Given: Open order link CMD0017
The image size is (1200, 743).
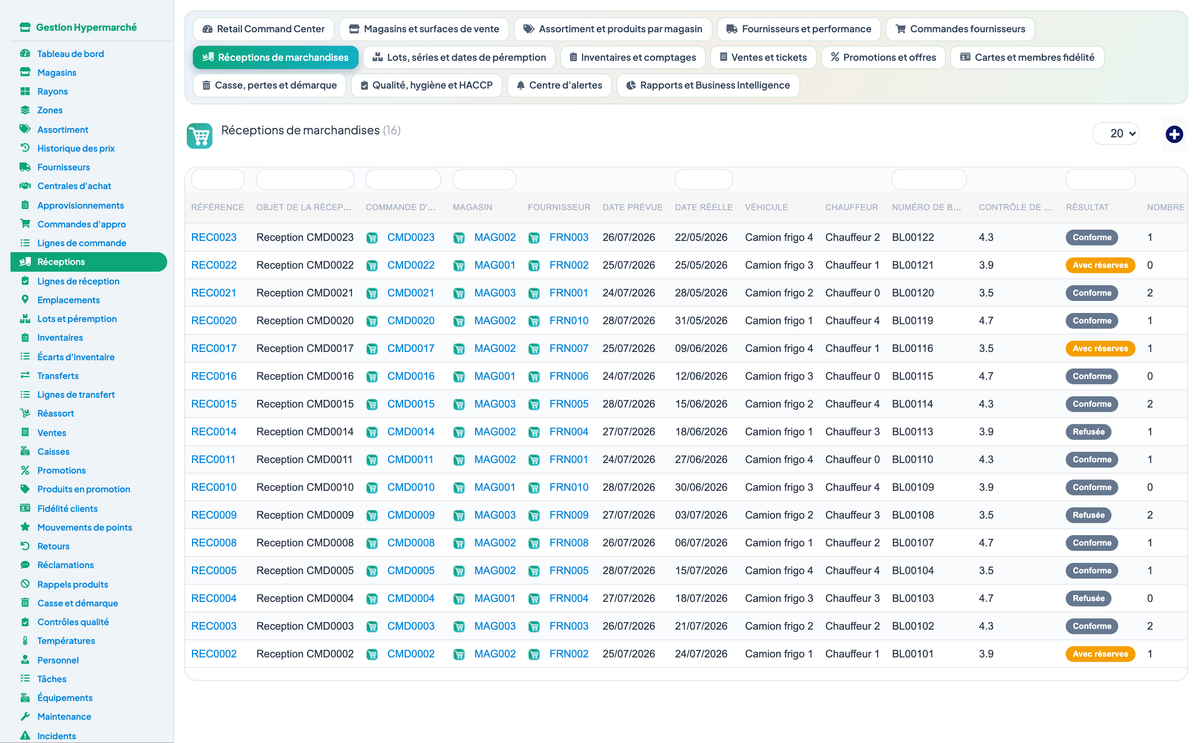Looking at the screenshot, I should (411, 349).
